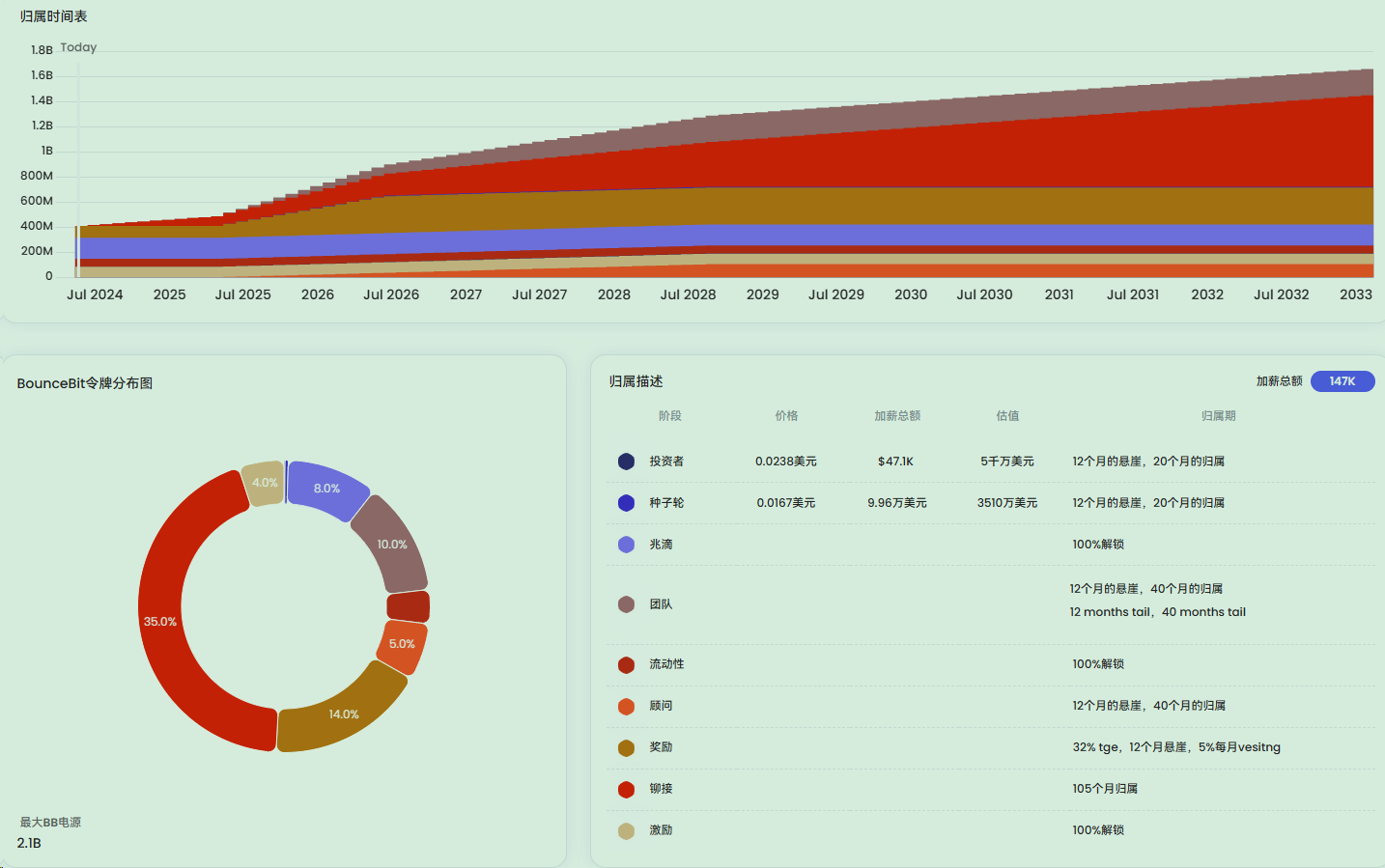Click the 1.8B y-axis label
The image size is (1385, 868).
pyautogui.click(x=42, y=50)
